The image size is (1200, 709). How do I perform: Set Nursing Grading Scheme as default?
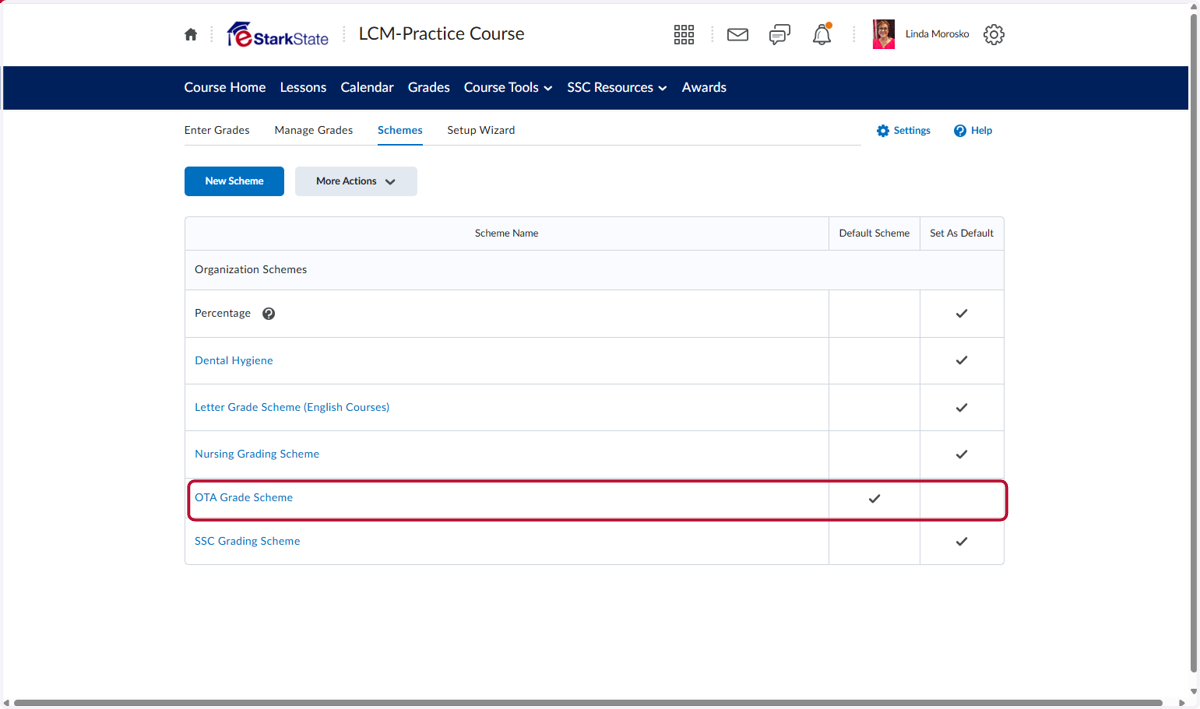(961, 454)
